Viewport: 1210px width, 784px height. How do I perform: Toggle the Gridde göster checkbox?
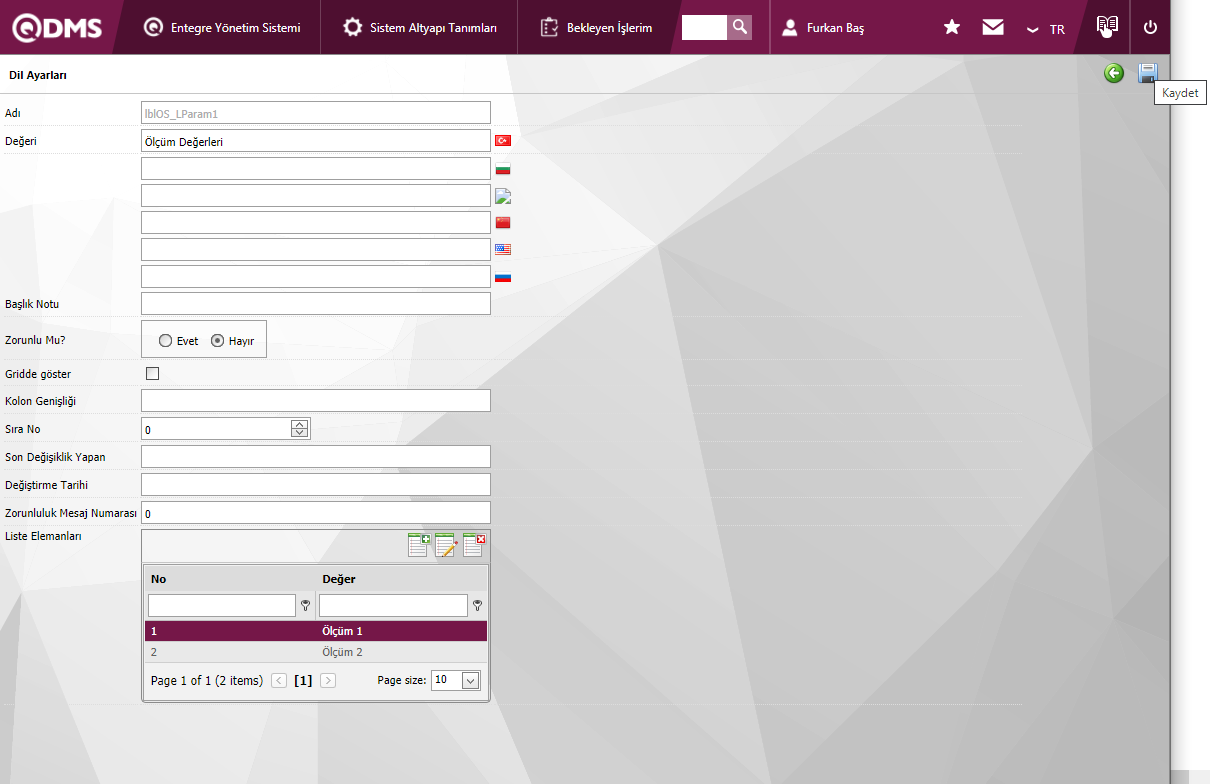(x=153, y=374)
